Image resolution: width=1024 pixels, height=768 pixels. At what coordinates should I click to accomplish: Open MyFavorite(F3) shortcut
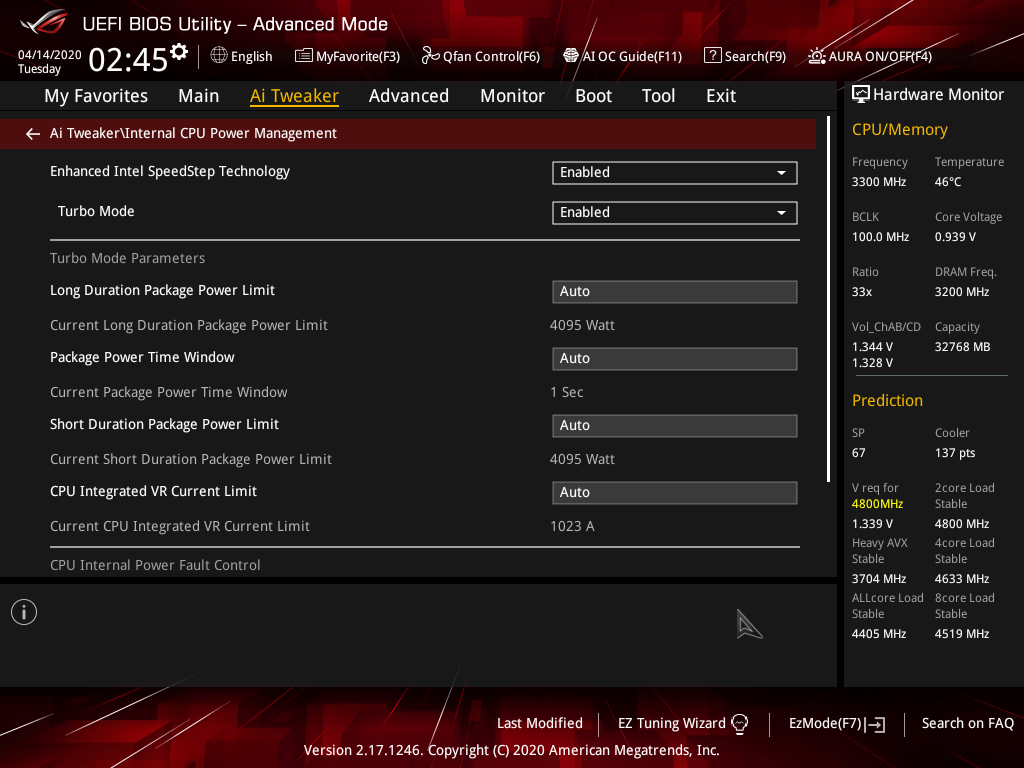coord(347,56)
